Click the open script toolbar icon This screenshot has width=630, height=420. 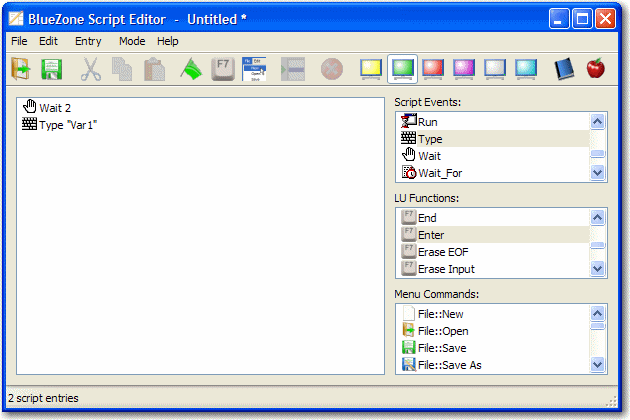click(21, 69)
